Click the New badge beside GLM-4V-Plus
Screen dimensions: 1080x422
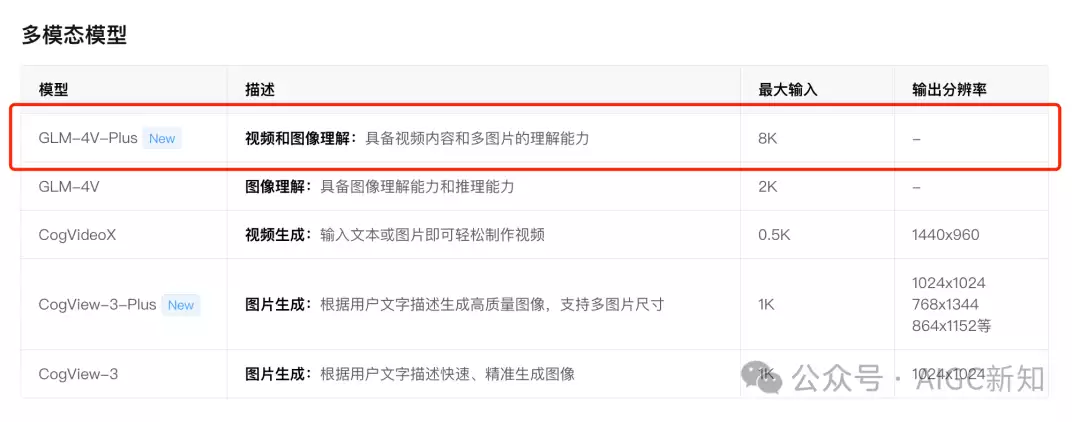(163, 138)
